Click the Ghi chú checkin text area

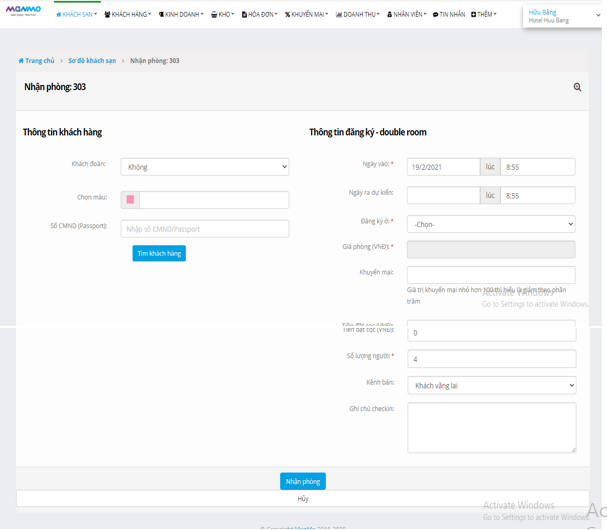[490, 427]
